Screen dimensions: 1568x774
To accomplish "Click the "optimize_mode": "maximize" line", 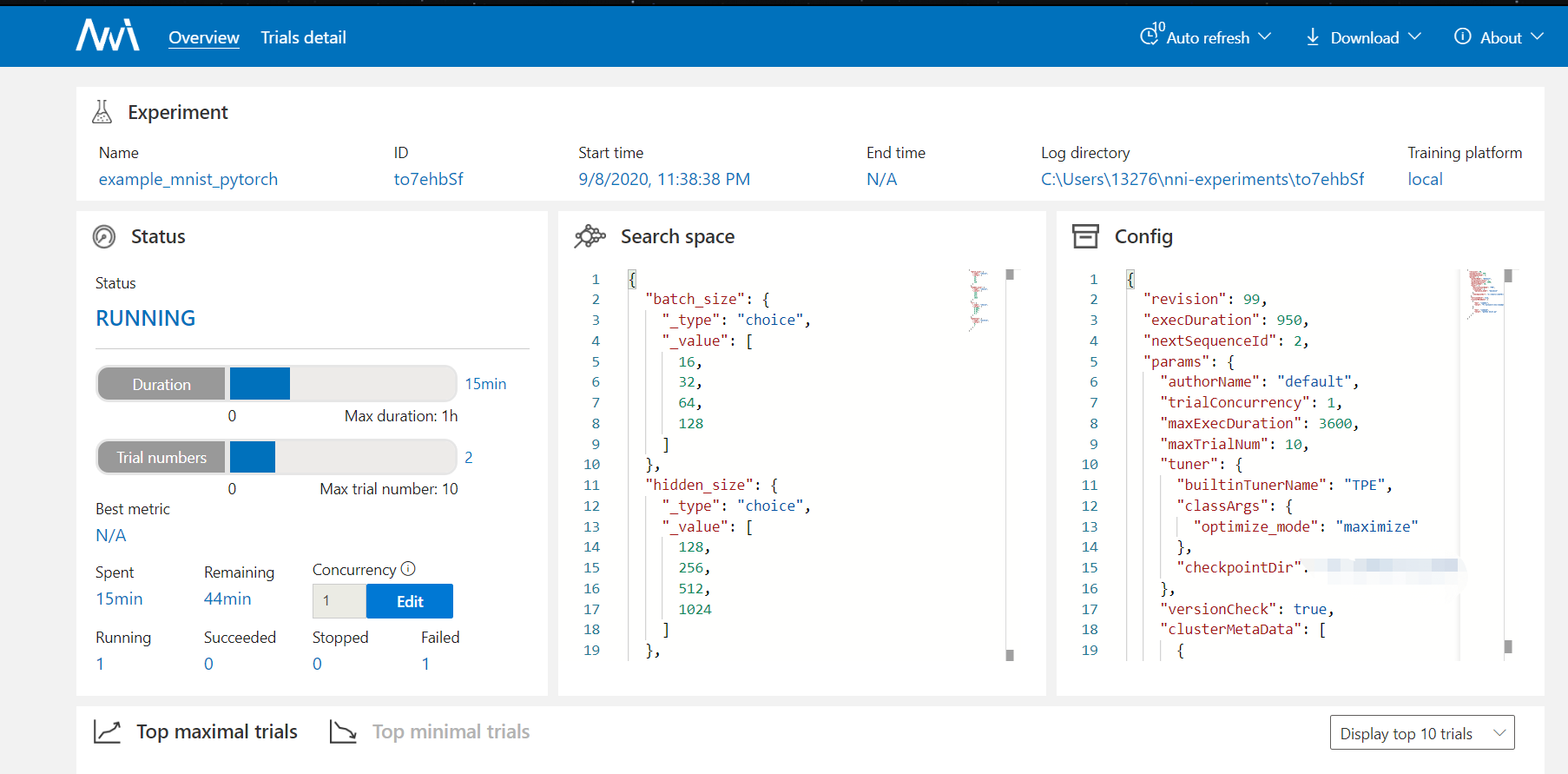I will point(1305,526).
